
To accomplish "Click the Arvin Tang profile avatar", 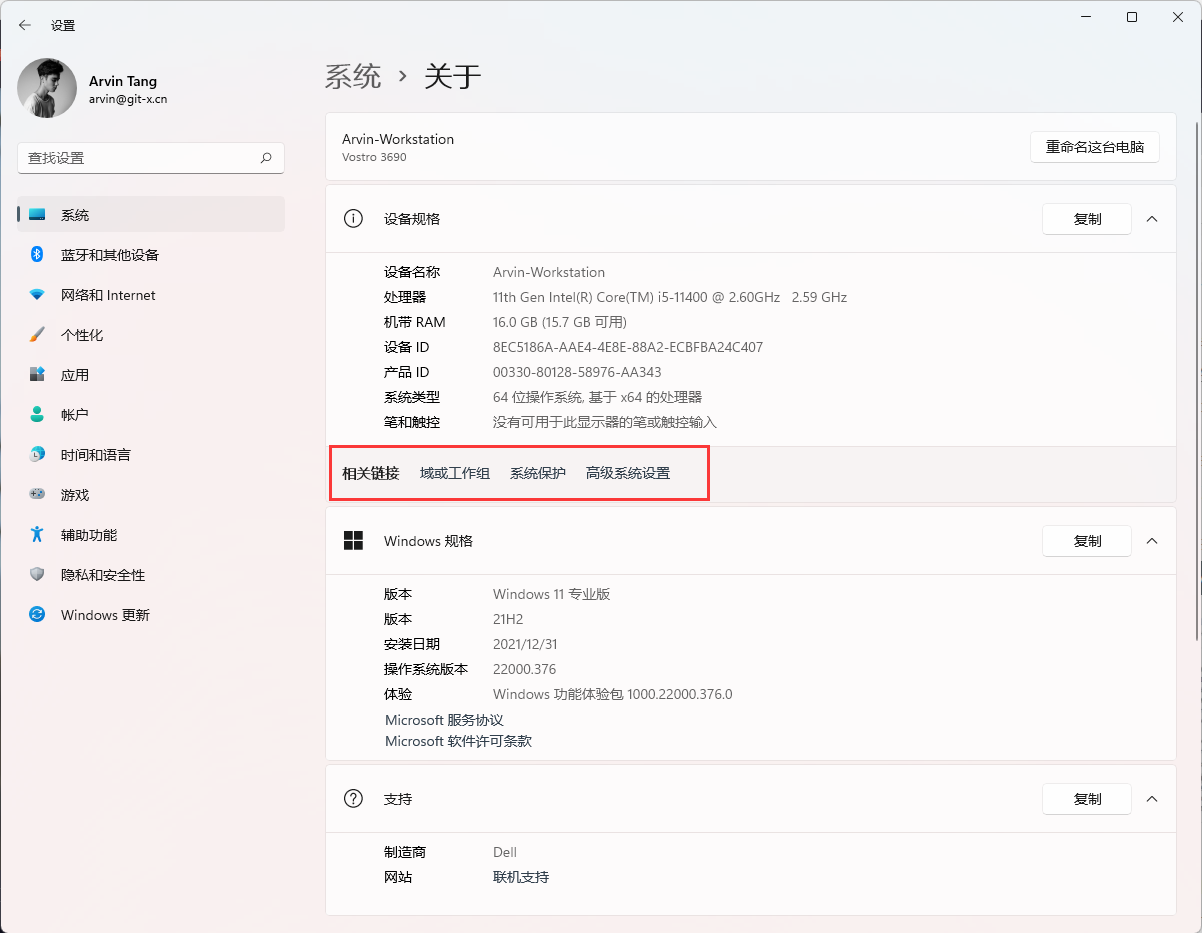I will pyautogui.click(x=47, y=88).
